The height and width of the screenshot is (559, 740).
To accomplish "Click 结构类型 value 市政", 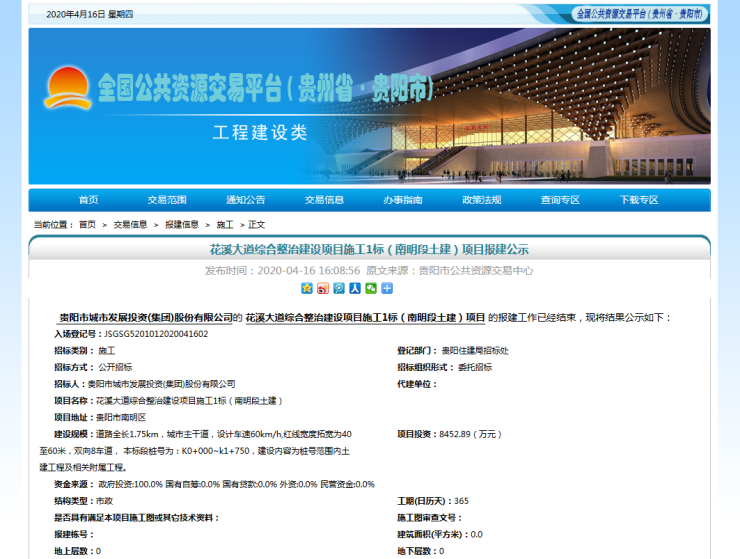I will point(104,501).
